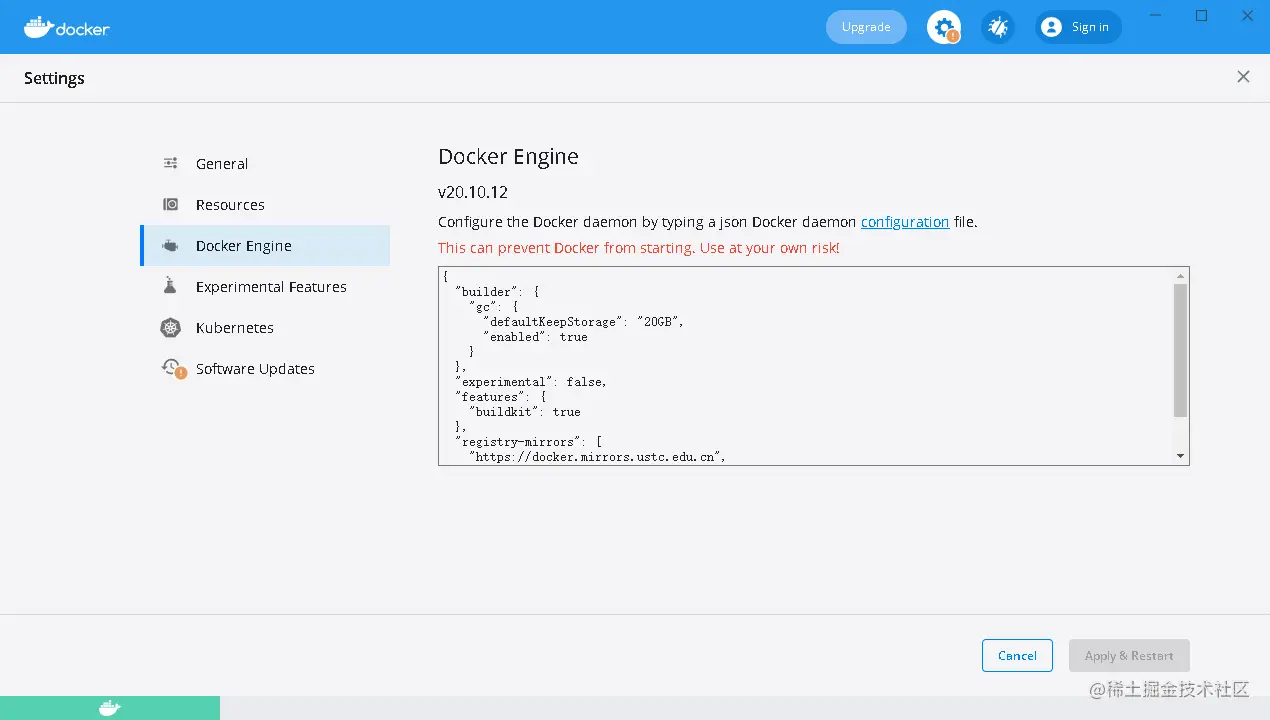Click the Upgrade button

point(866,27)
